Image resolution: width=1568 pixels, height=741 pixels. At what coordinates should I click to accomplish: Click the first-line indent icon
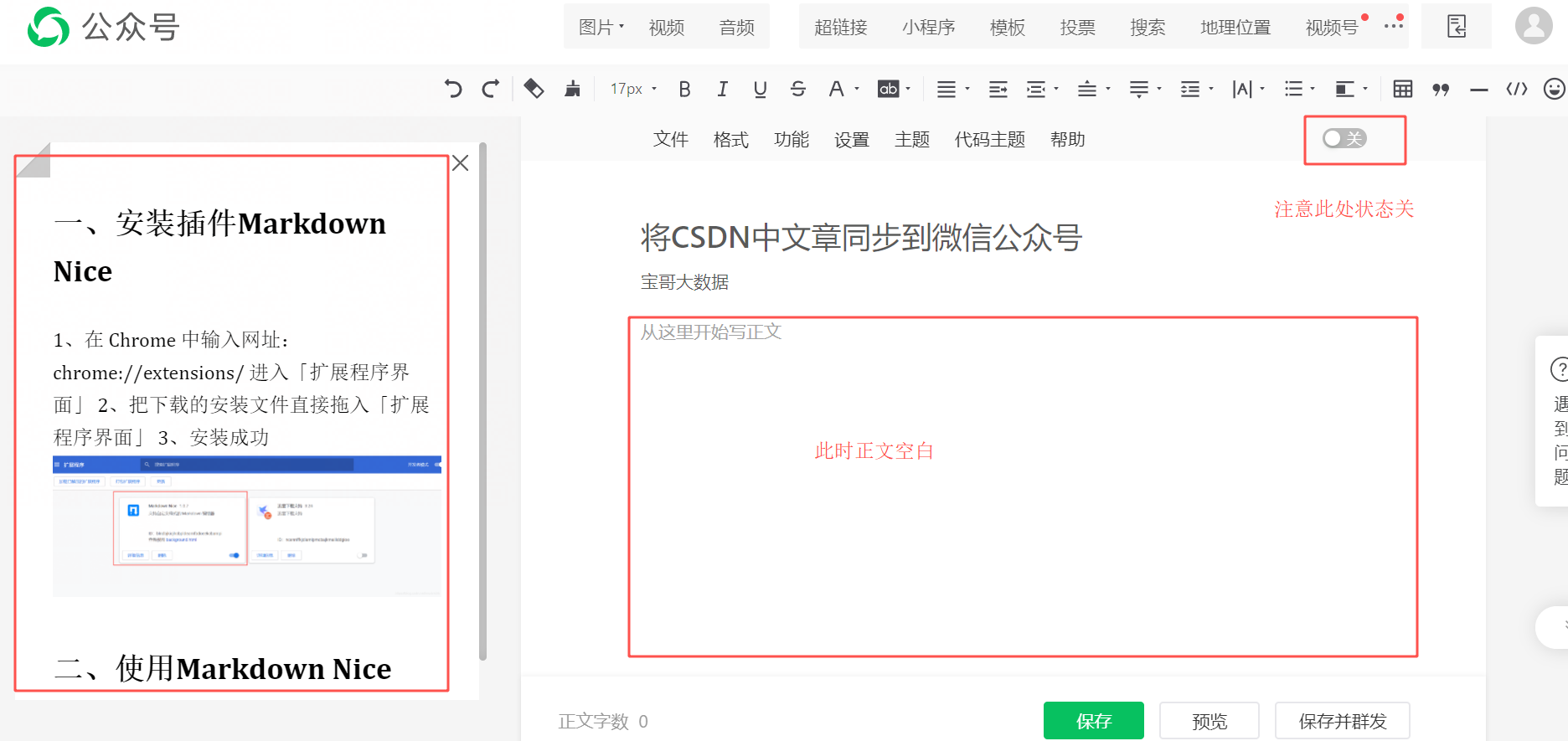pyautogui.click(x=998, y=89)
